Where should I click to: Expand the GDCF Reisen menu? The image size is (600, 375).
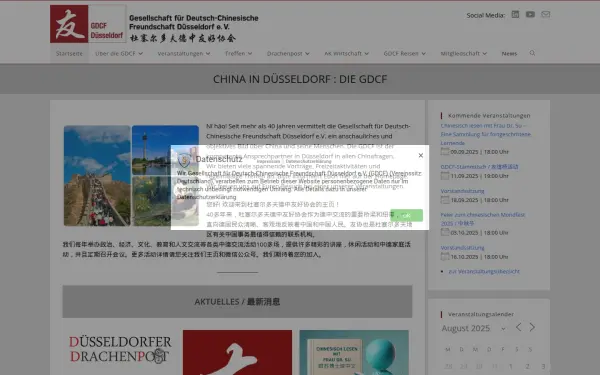tap(404, 54)
